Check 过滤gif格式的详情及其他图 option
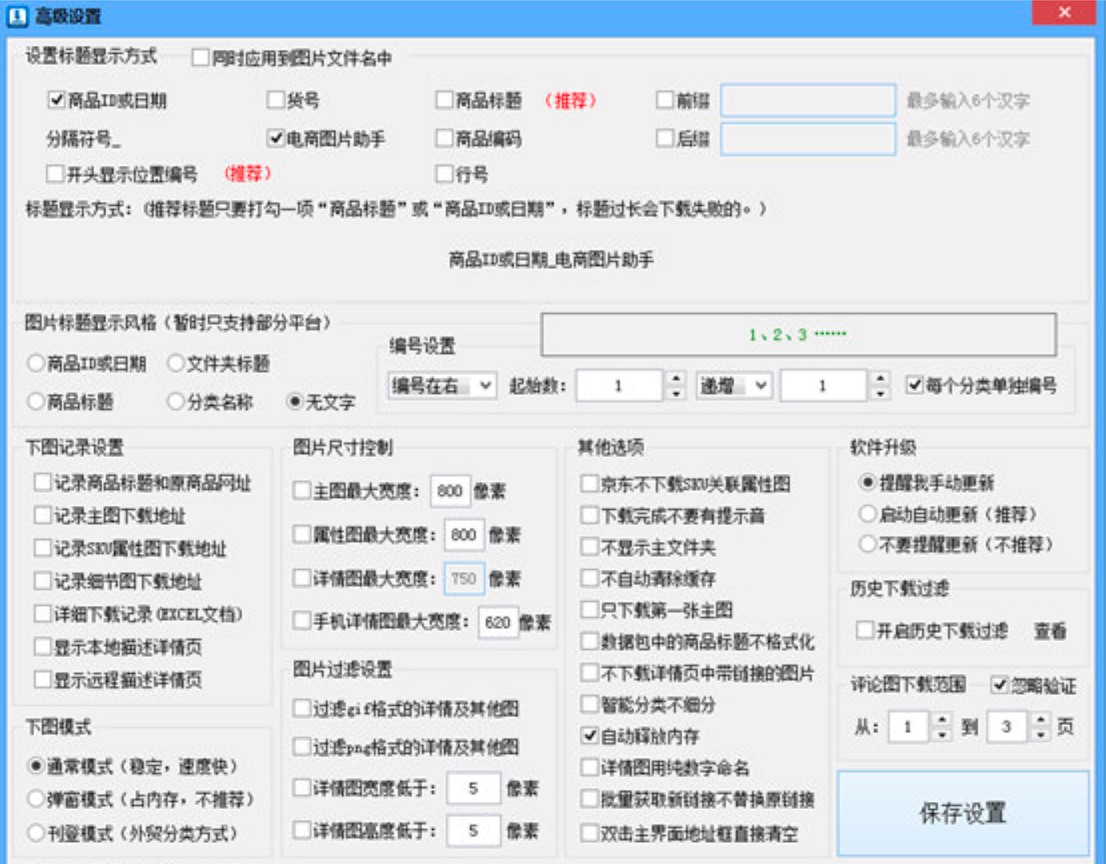The width and height of the screenshot is (1106, 864). click(x=301, y=708)
